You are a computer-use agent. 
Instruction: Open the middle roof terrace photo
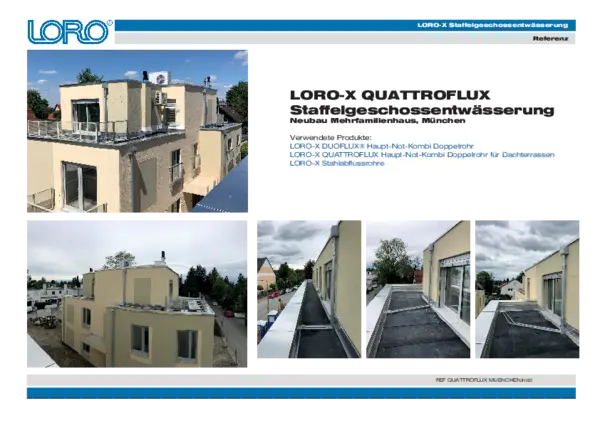pyautogui.click(x=418, y=289)
